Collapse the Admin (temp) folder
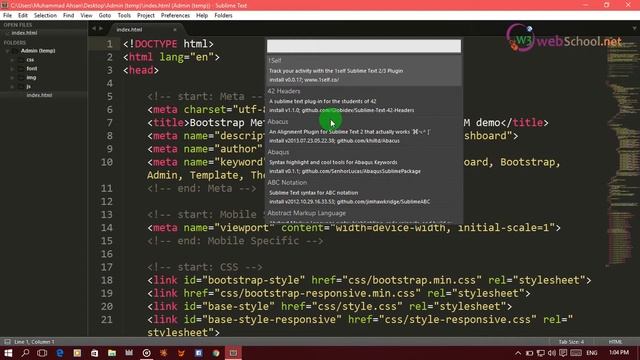The image size is (640, 360). coord(7,51)
